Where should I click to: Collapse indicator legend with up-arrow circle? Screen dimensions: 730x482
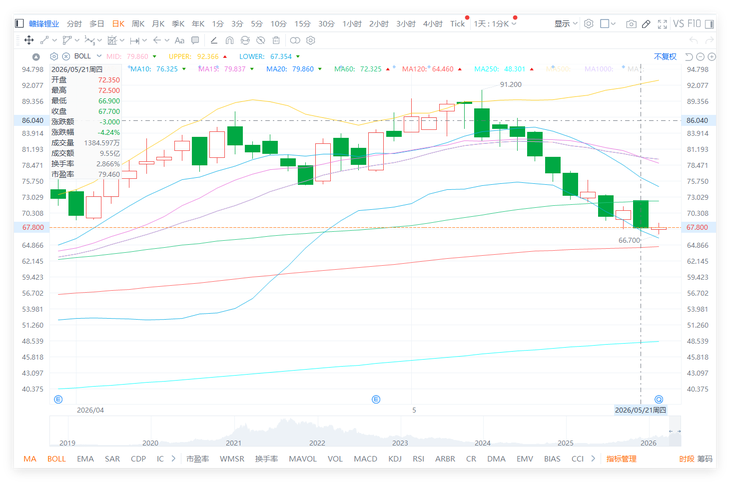[x=36, y=57]
